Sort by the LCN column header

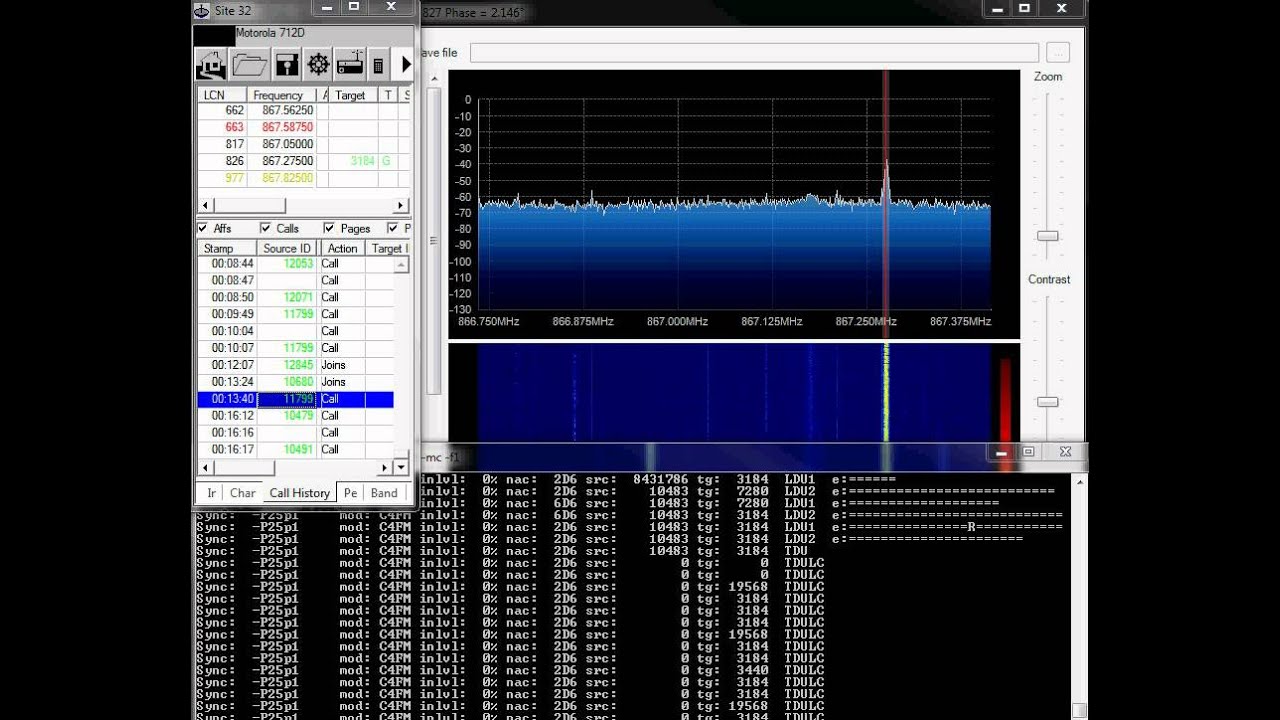coord(221,95)
